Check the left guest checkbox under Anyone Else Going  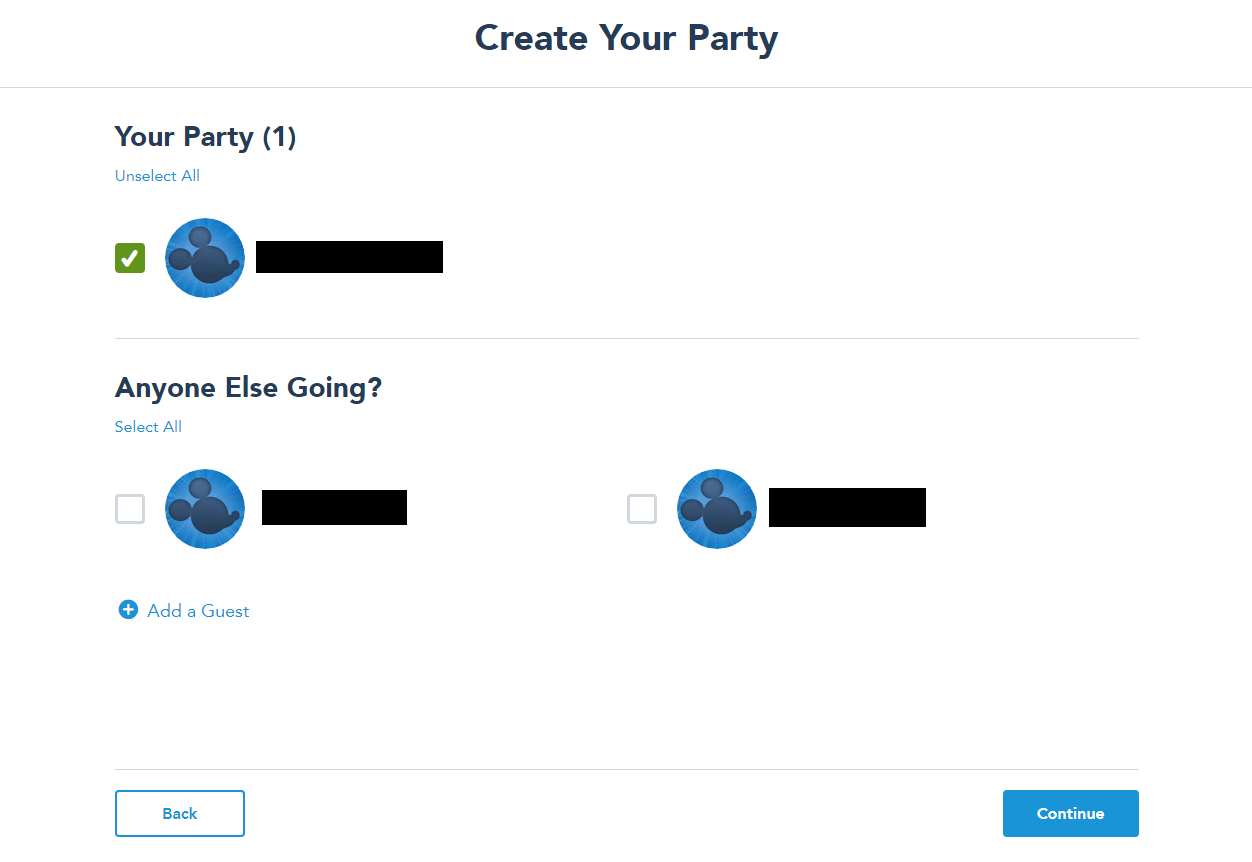click(130, 509)
